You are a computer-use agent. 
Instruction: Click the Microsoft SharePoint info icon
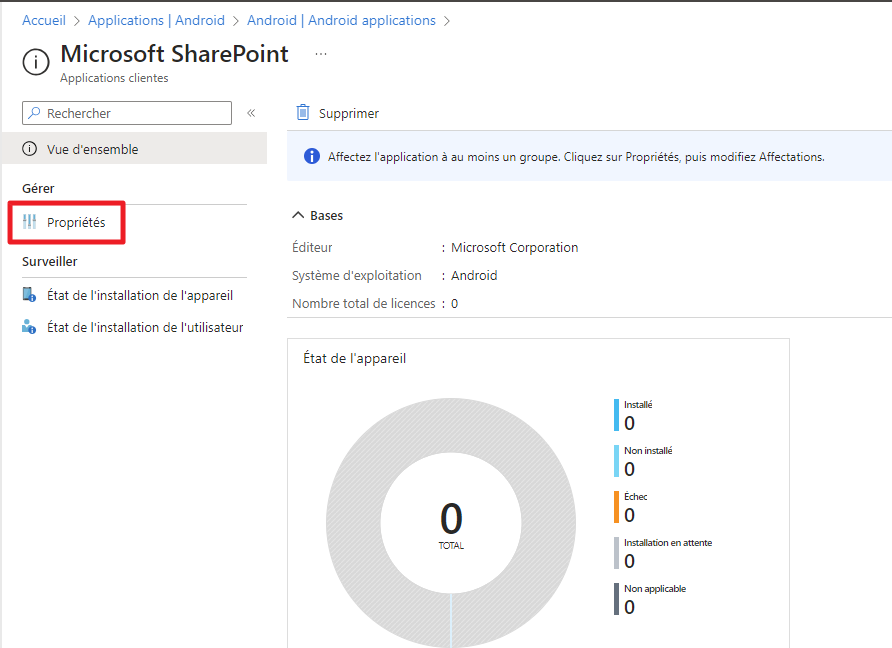[36, 61]
